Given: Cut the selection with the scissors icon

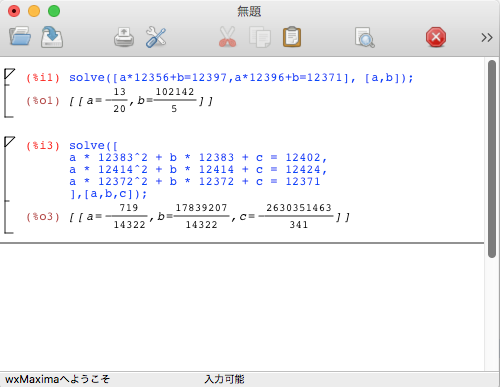Looking at the screenshot, I should (228, 37).
